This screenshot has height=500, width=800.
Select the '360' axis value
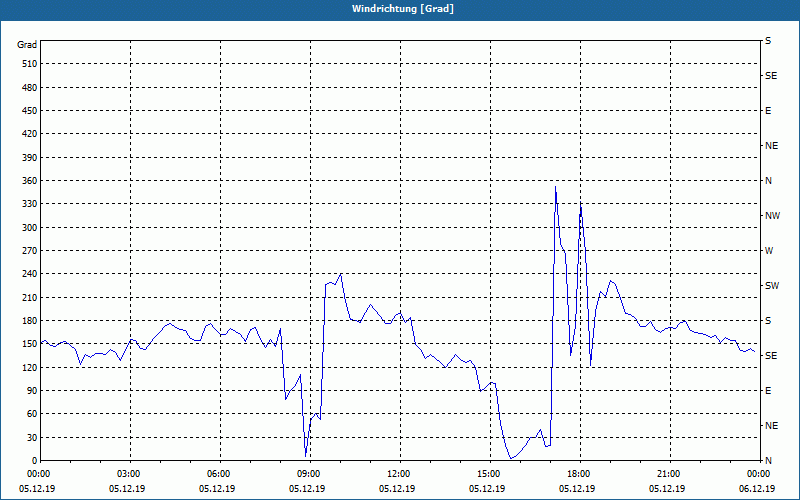tap(29, 181)
